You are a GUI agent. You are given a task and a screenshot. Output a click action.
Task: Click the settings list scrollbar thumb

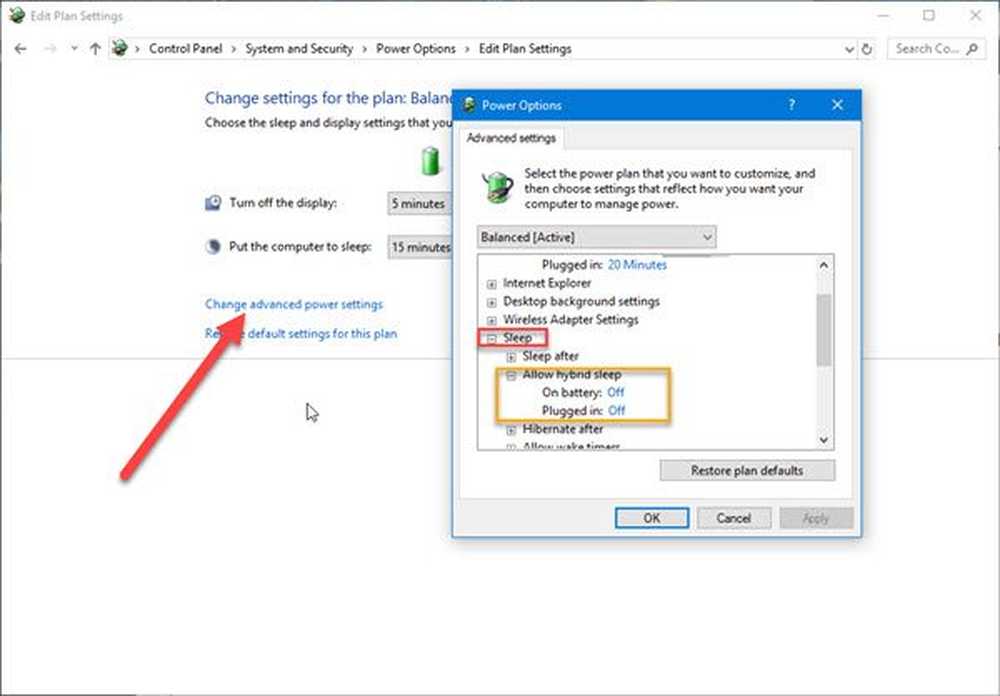(x=824, y=330)
